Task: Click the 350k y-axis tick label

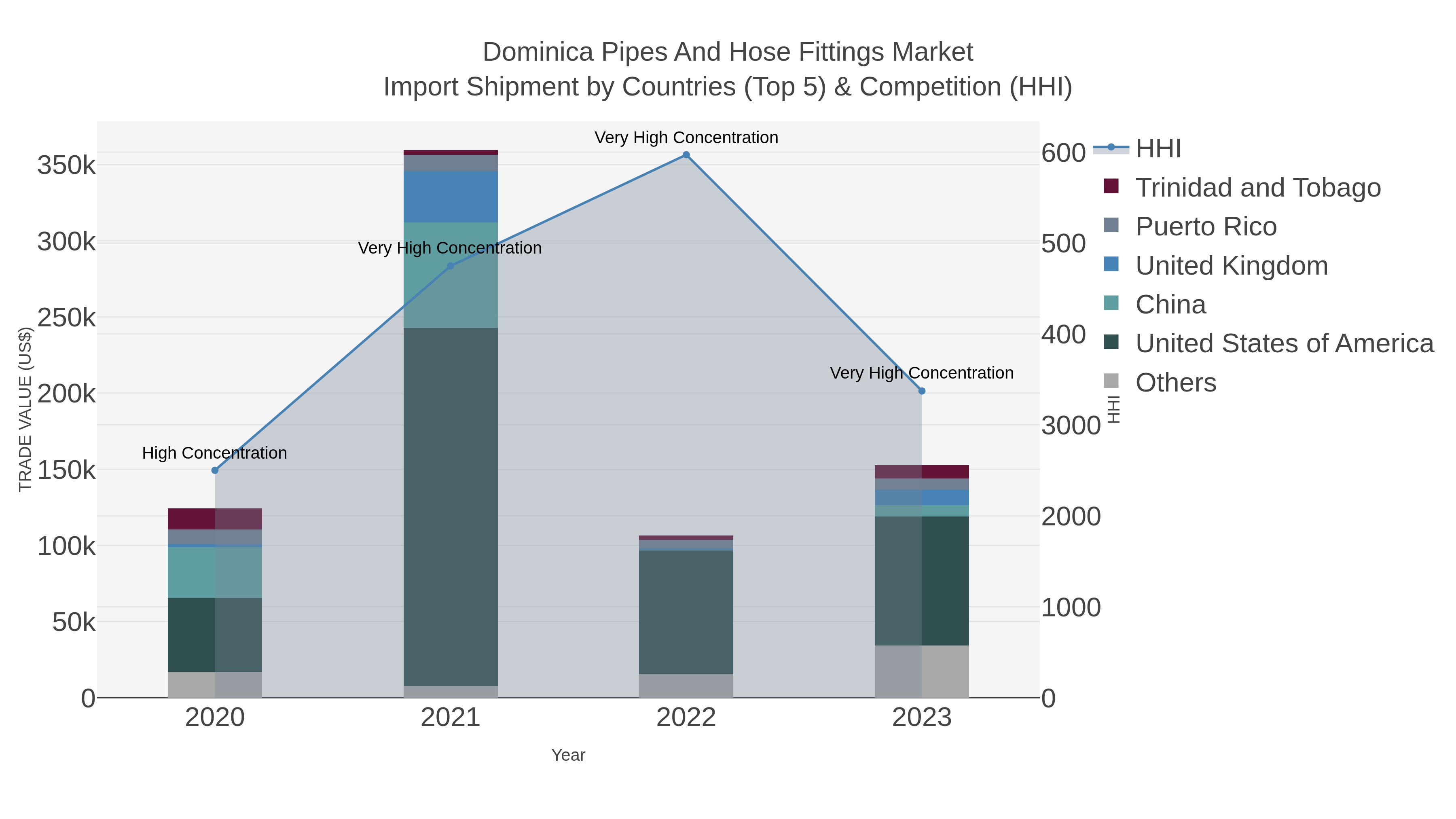Action: pos(67,165)
